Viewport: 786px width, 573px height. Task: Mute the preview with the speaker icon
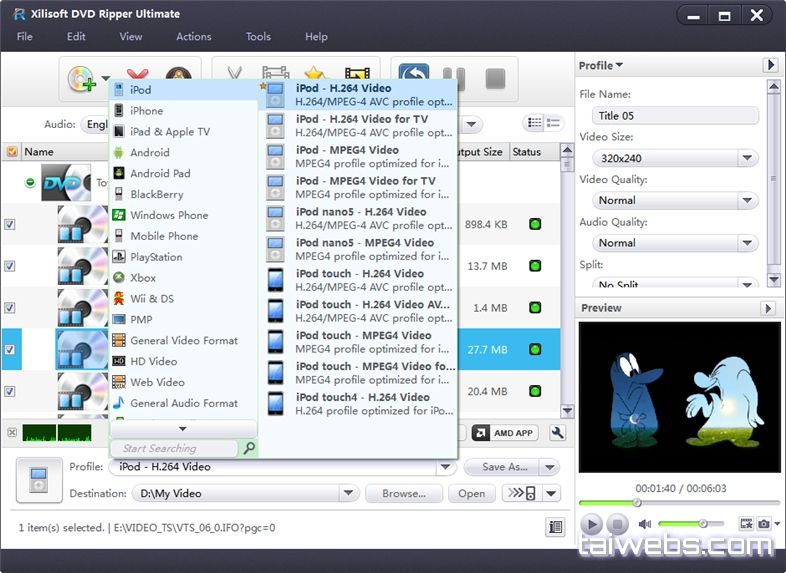tap(645, 524)
